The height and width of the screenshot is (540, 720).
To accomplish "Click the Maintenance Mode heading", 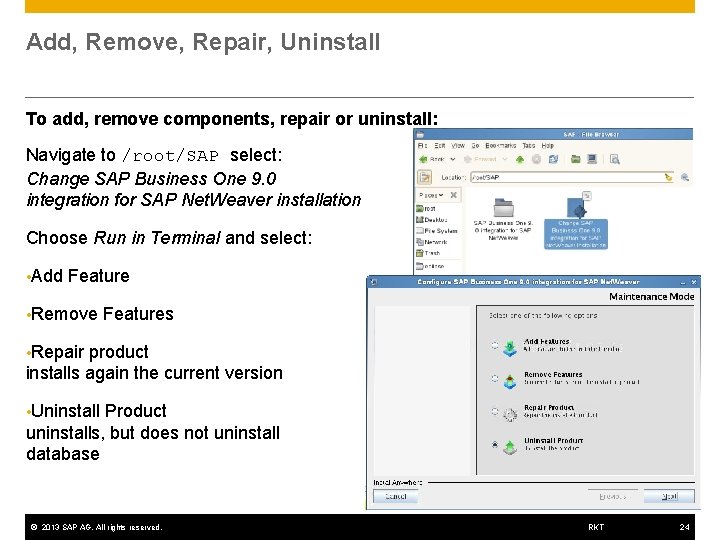I will click(652, 297).
